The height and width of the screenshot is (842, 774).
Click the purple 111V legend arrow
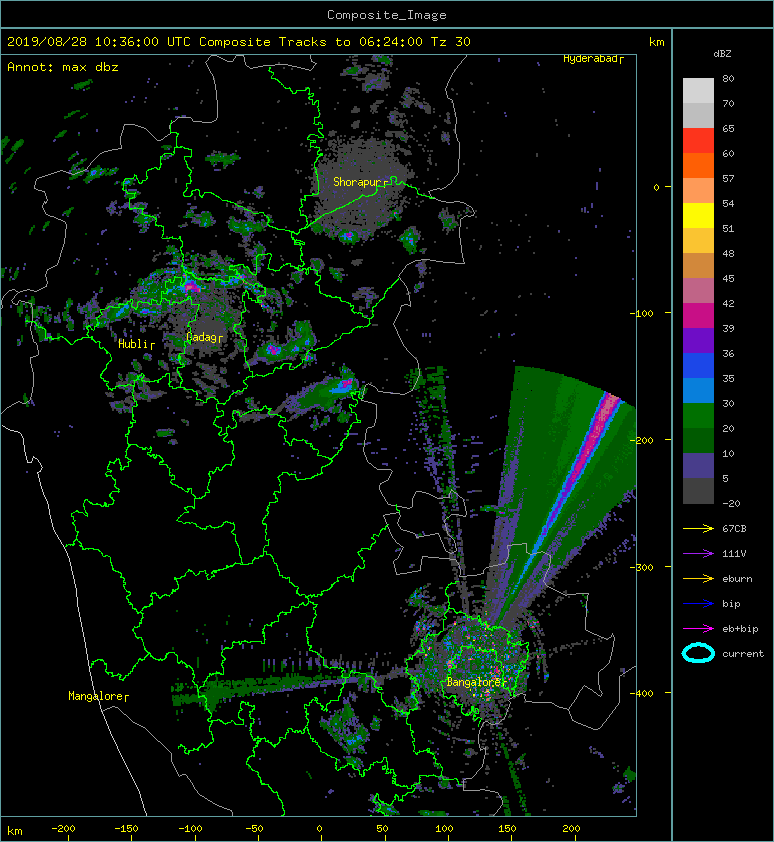click(698, 554)
